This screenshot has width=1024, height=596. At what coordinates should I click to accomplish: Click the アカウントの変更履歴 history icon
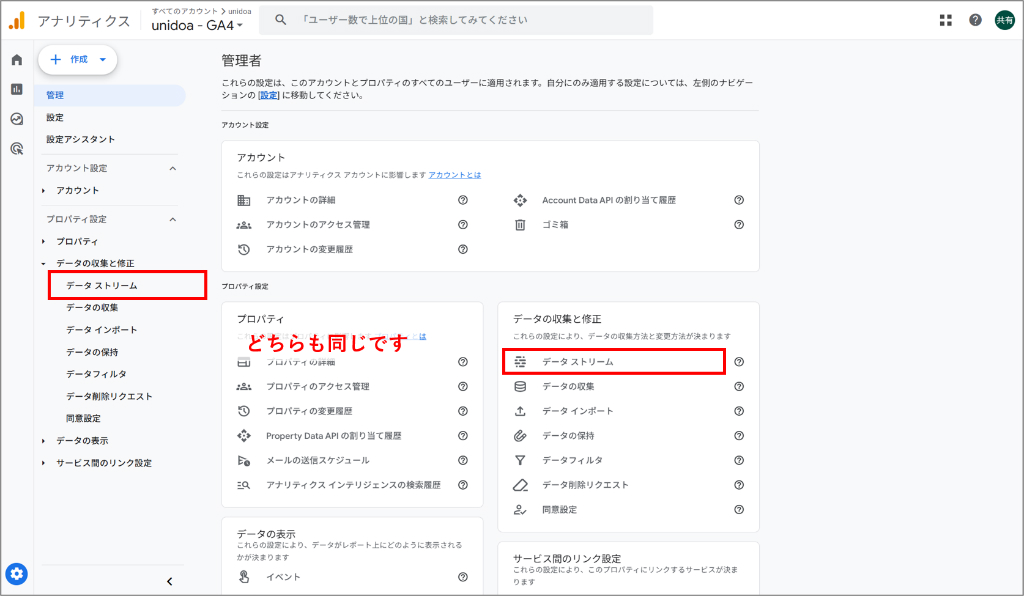coord(244,249)
